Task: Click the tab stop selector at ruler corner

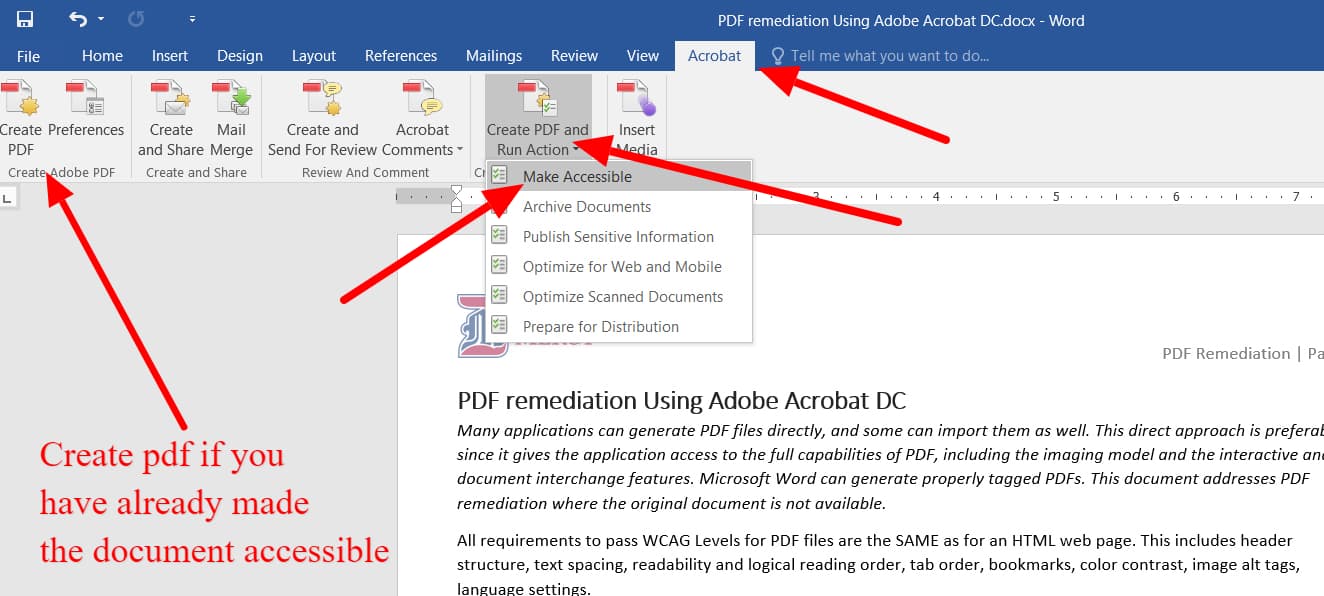Action: coord(7,199)
